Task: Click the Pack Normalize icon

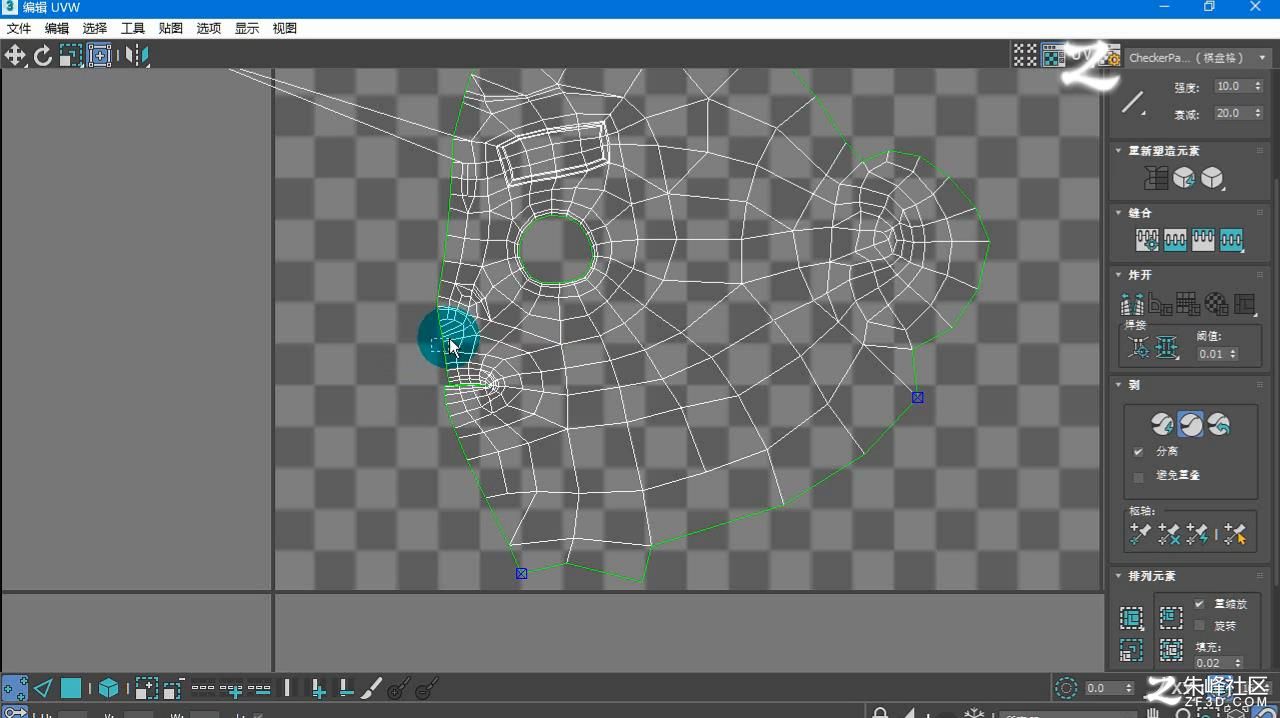Action: pyautogui.click(x=1171, y=650)
